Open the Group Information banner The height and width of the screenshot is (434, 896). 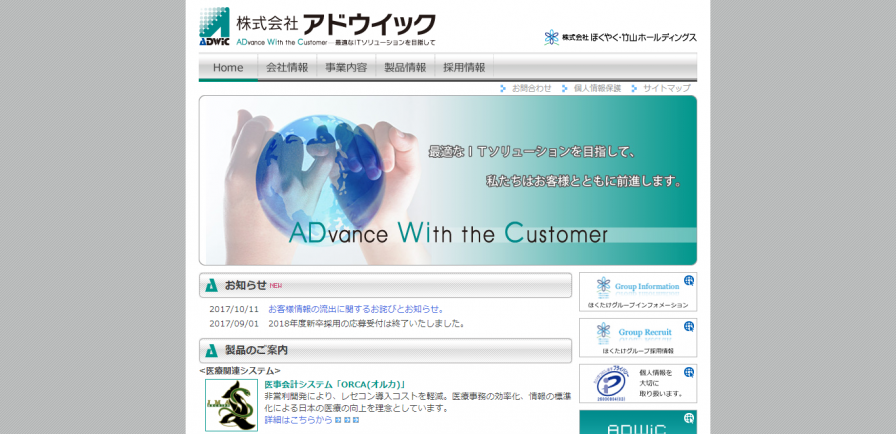(638, 292)
